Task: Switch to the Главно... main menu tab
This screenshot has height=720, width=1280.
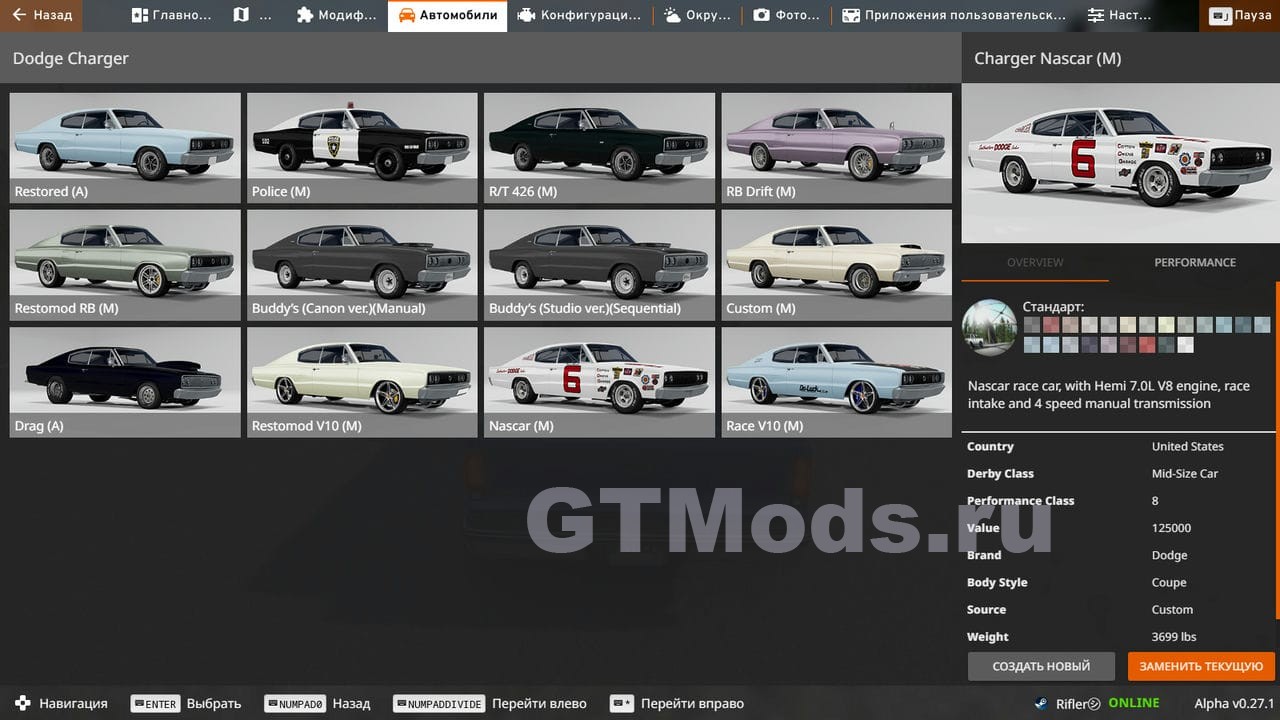Action: pos(172,15)
